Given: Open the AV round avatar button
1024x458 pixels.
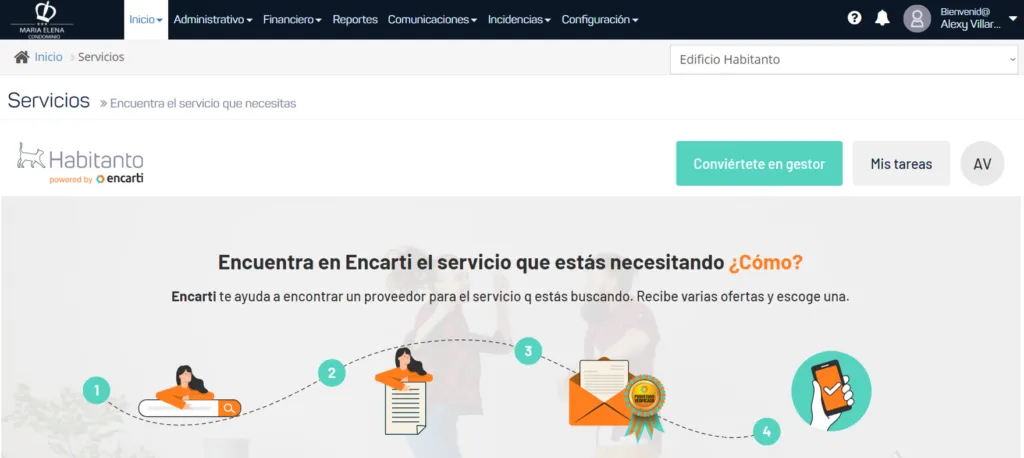Looking at the screenshot, I should 982,163.
